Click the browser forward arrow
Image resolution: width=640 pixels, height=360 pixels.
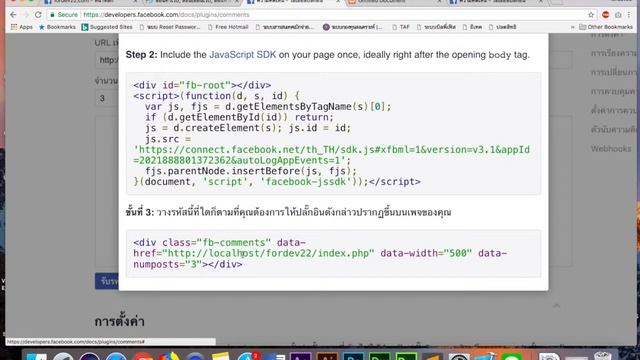(x=26, y=15)
